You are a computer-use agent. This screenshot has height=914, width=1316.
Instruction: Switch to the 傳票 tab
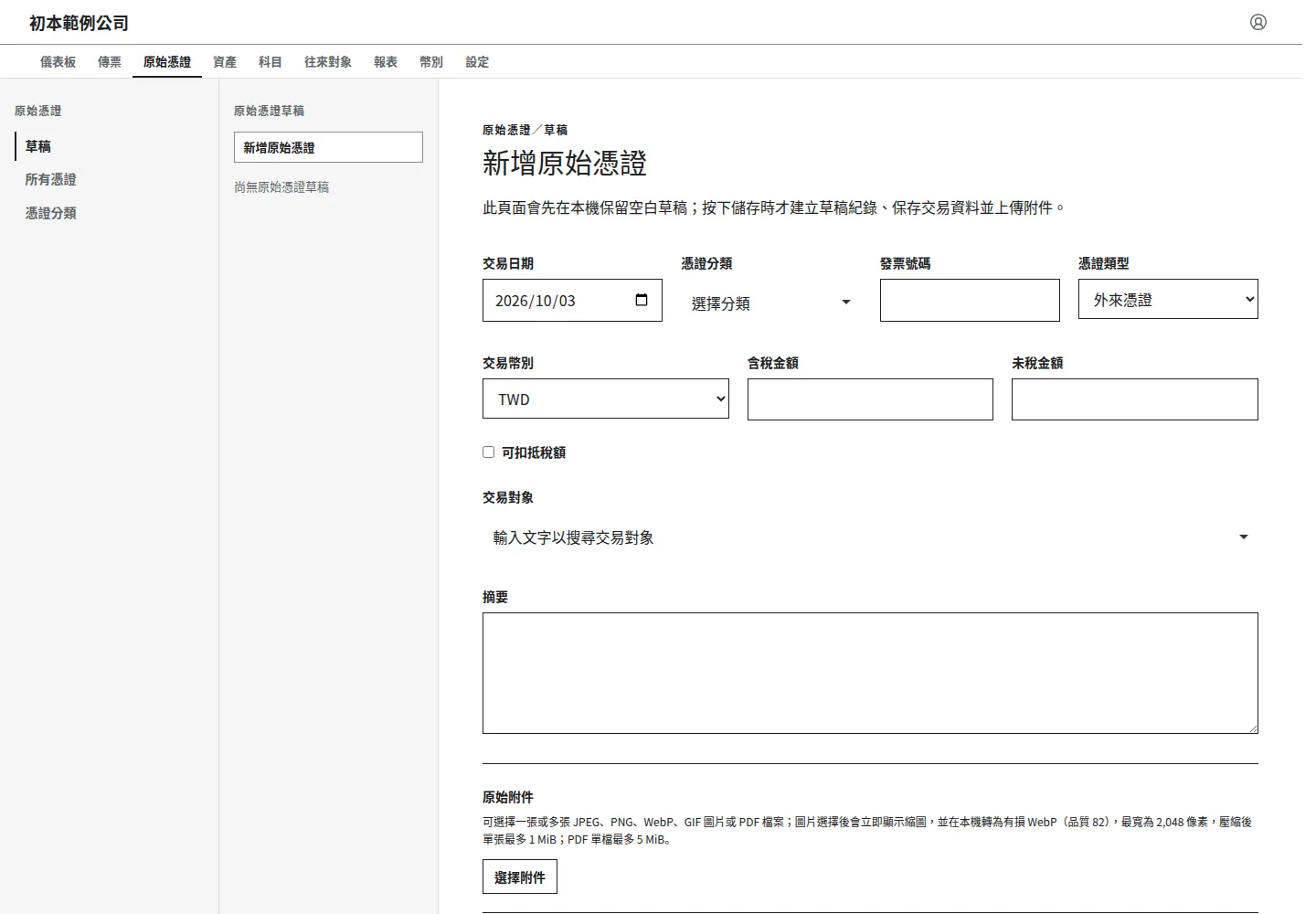pos(110,62)
